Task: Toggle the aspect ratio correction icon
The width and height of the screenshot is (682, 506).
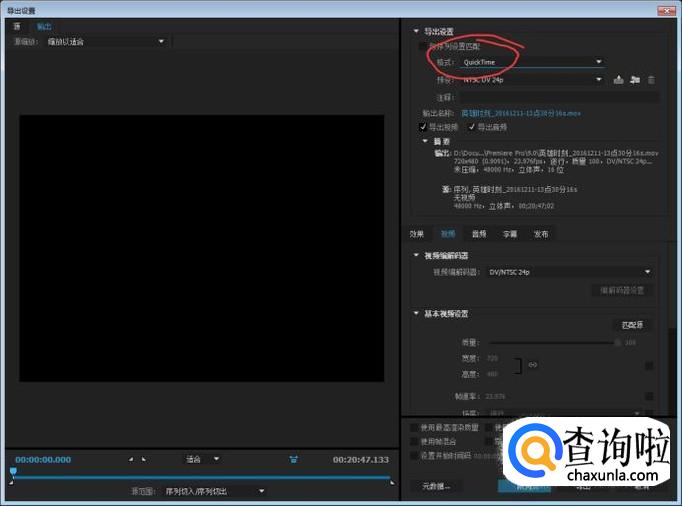Action: pyautogui.click(x=294, y=459)
